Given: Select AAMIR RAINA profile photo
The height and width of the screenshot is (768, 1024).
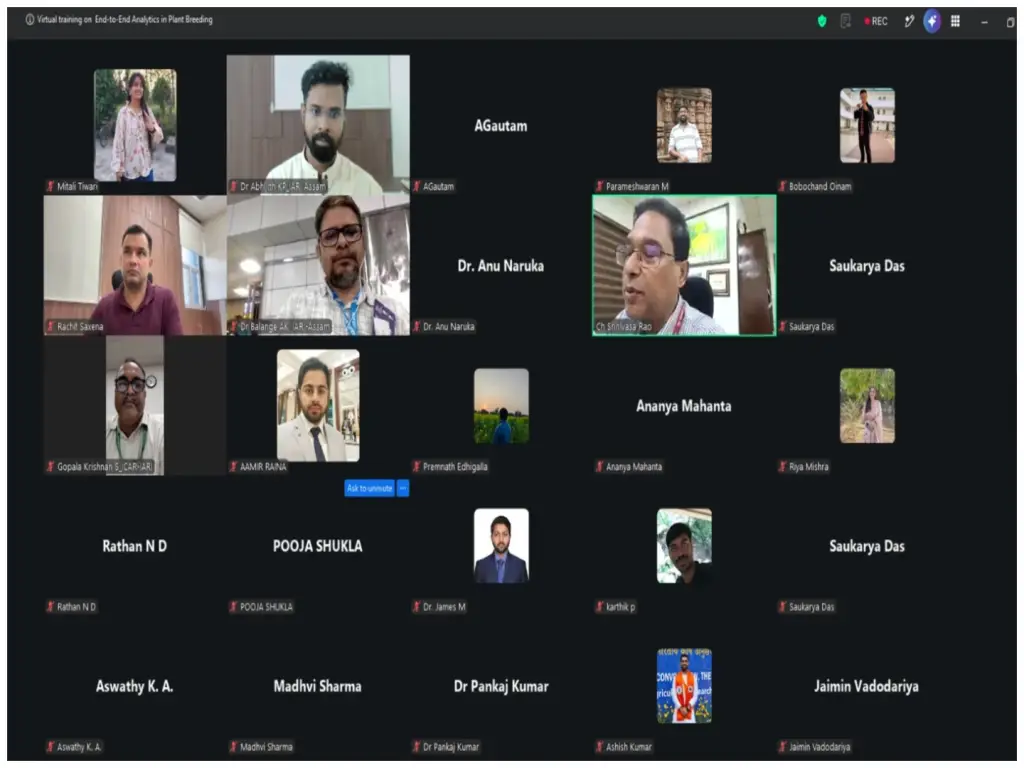Looking at the screenshot, I should [318, 405].
